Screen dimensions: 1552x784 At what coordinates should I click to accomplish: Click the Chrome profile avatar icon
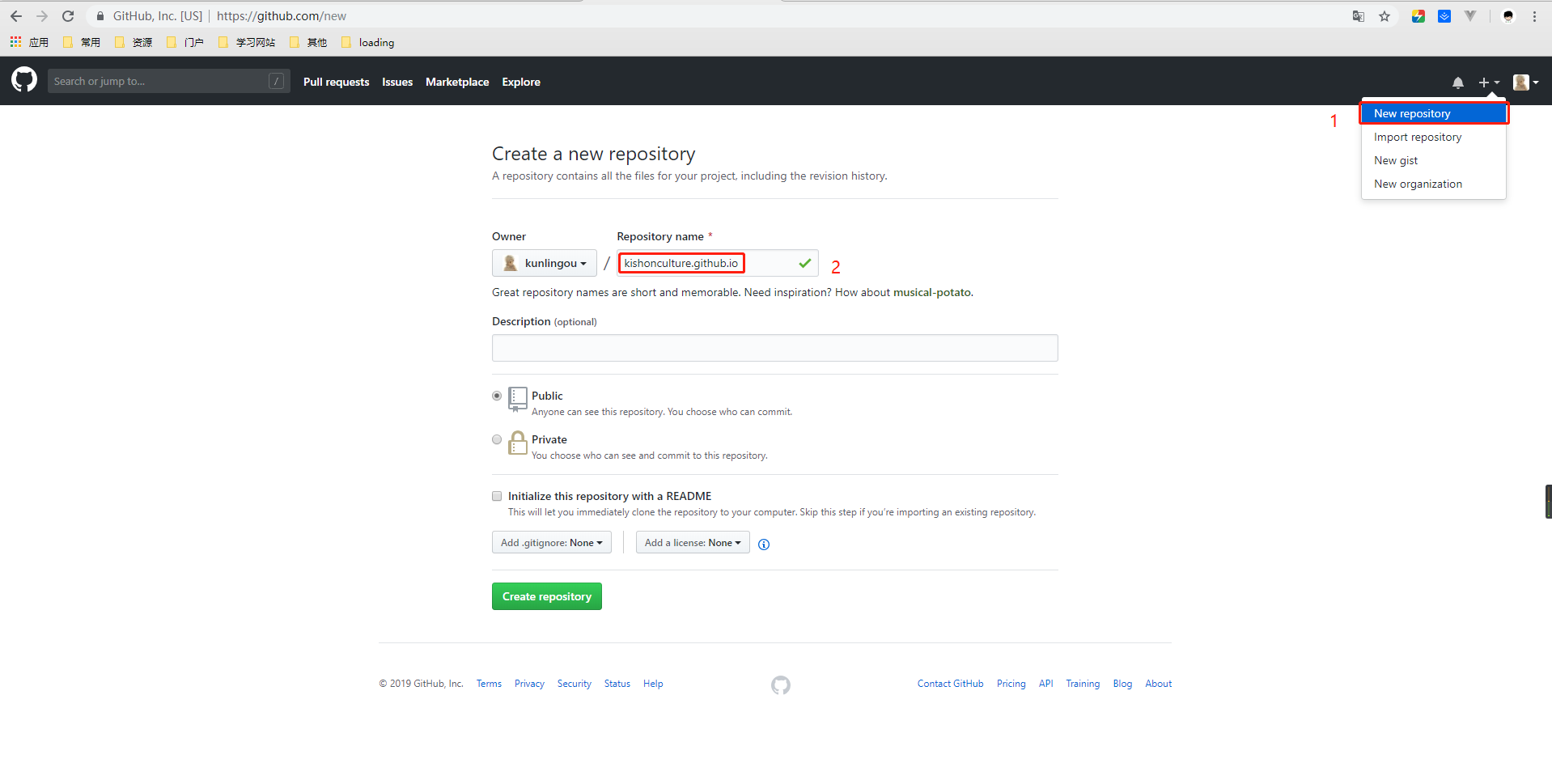pyautogui.click(x=1508, y=16)
